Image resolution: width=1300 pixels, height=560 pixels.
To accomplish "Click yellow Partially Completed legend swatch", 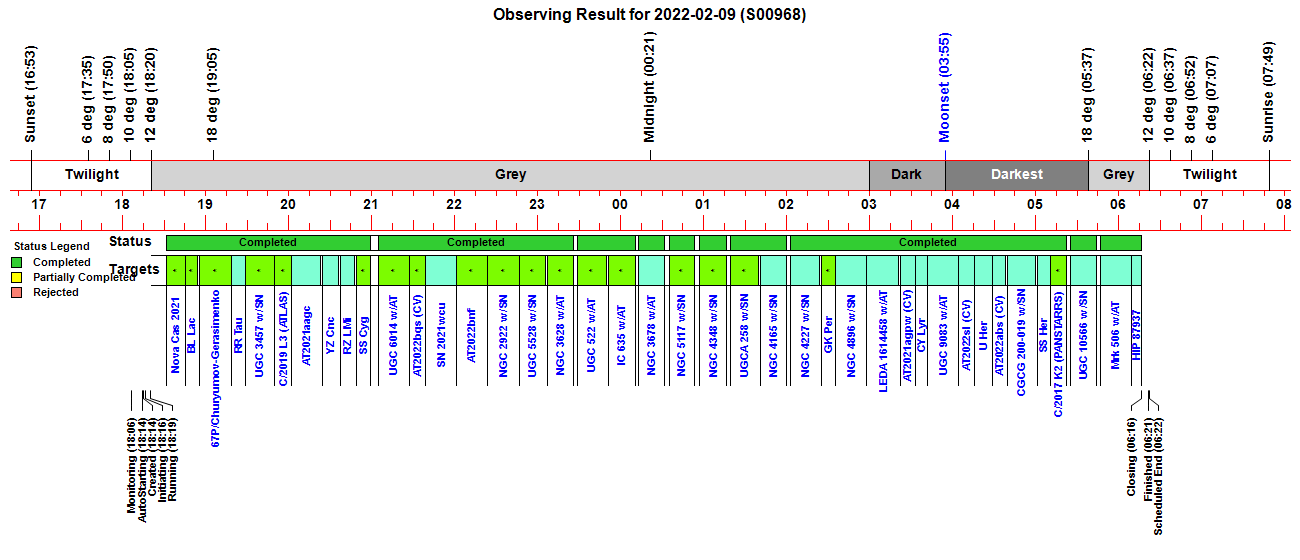I will [x=17, y=277].
